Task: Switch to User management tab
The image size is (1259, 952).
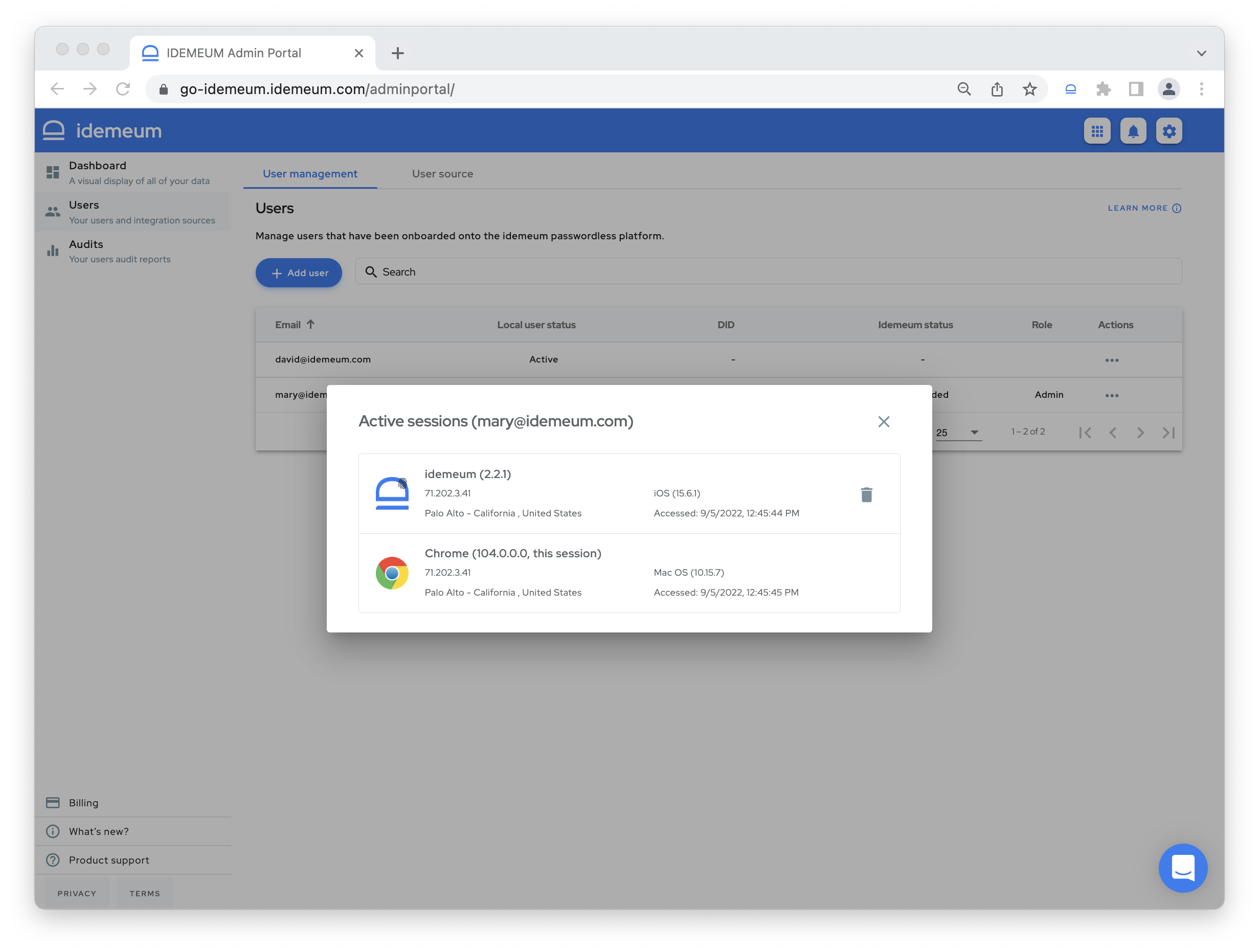Action: coord(310,173)
